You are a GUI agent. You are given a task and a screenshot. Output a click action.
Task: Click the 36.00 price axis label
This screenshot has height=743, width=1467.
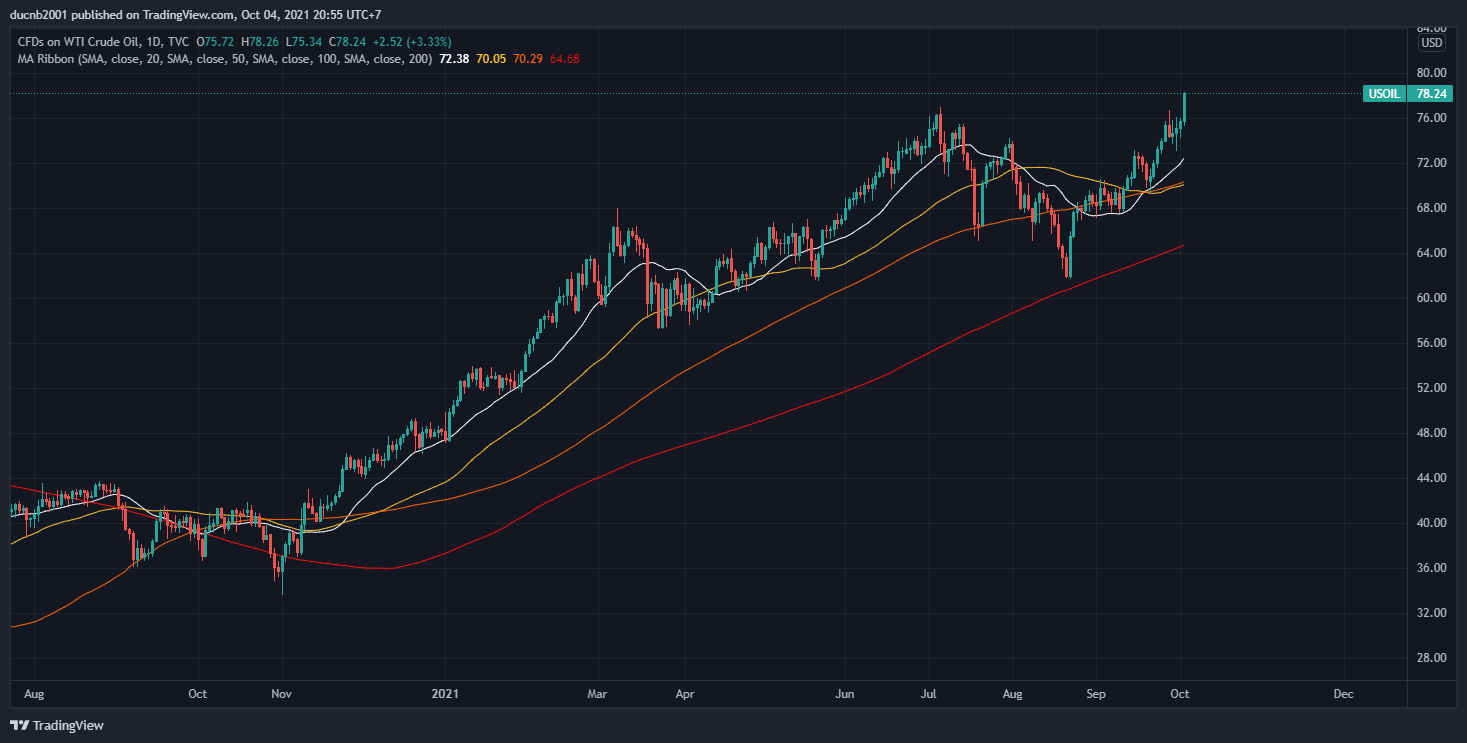point(1432,568)
